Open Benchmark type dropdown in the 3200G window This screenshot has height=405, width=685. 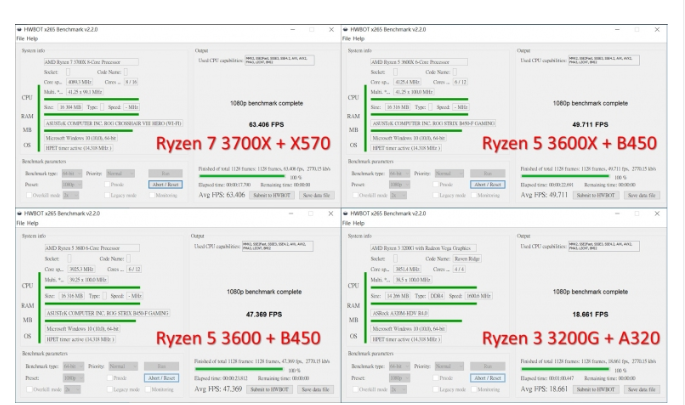click(x=399, y=366)
